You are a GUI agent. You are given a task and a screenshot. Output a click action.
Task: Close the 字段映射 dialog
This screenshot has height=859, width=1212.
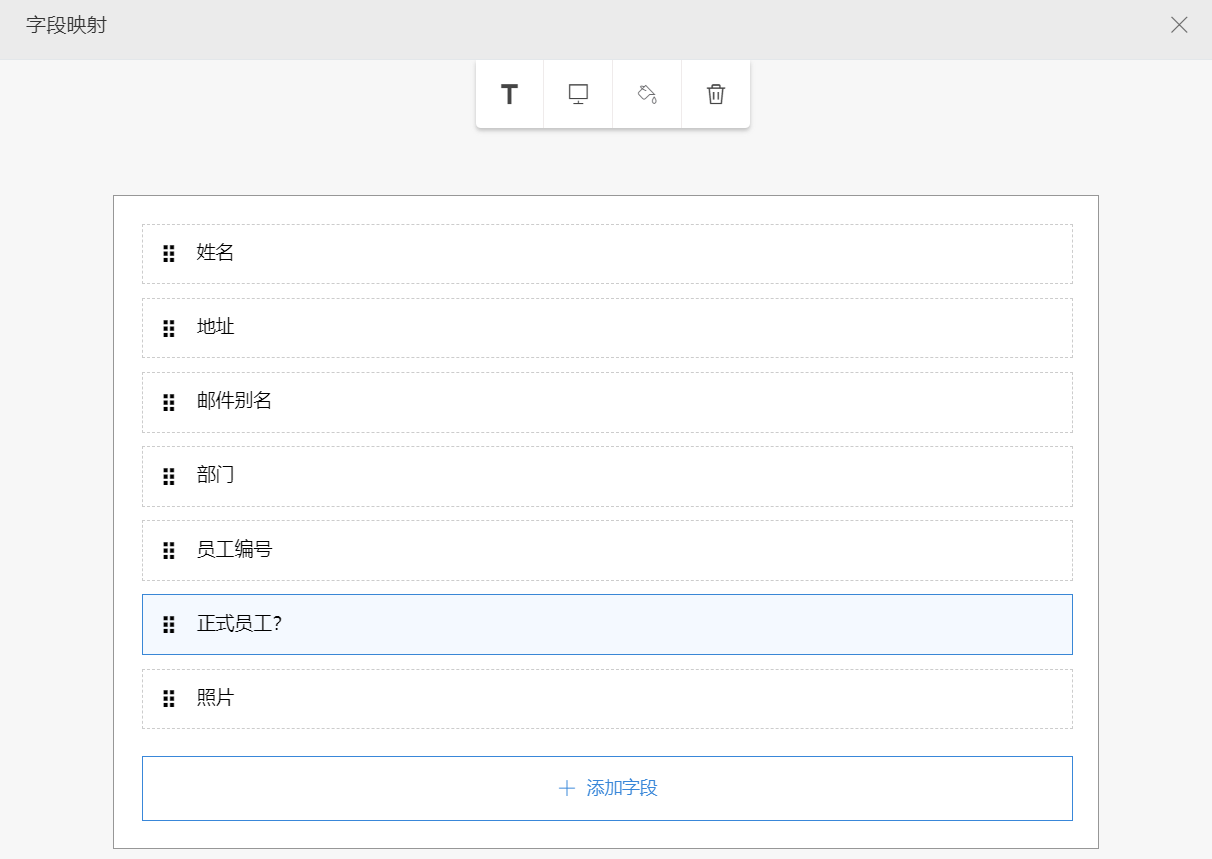coord(1179,25)
